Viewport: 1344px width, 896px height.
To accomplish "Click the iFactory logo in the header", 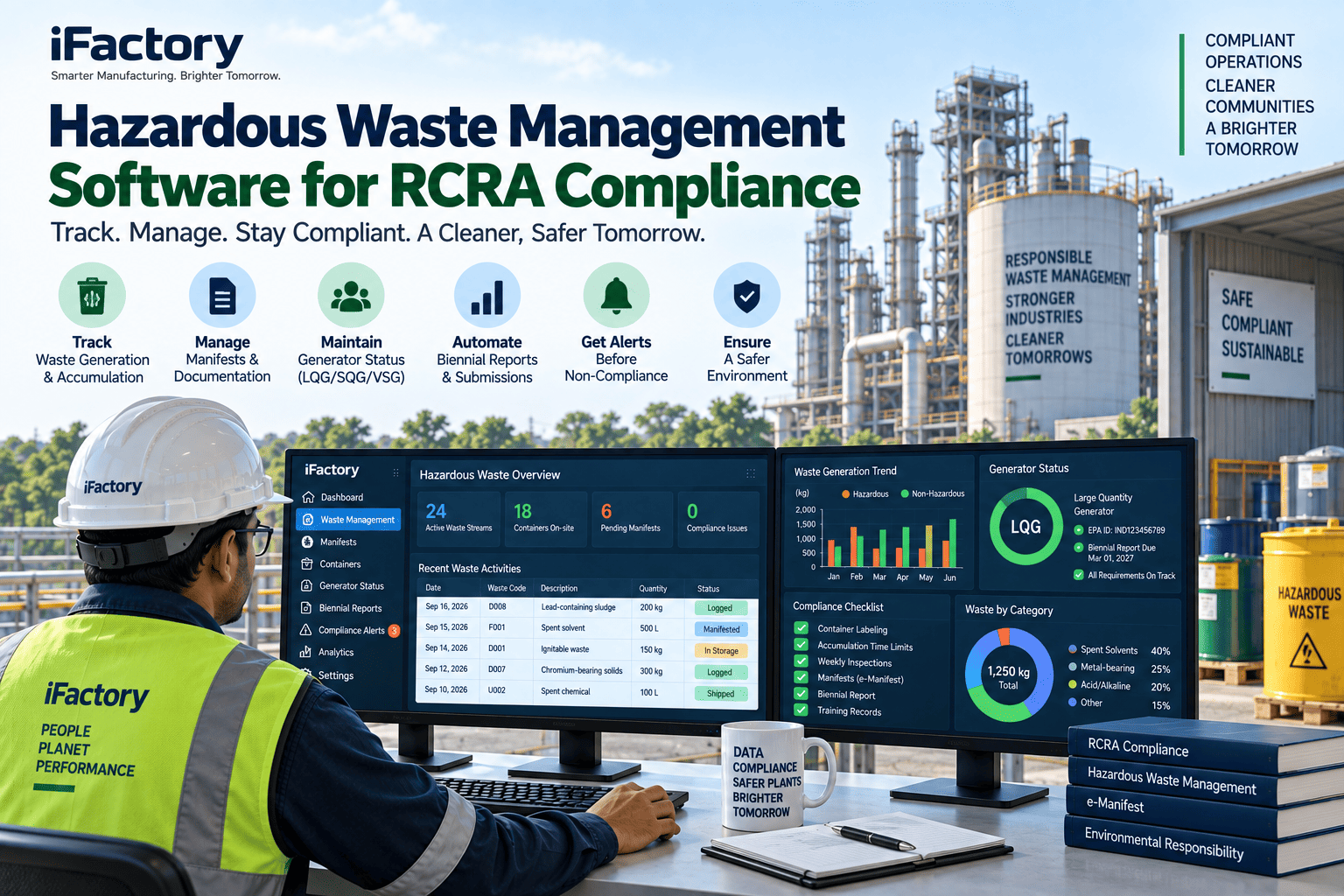I will pyautogui.click(x=146, y=45).
